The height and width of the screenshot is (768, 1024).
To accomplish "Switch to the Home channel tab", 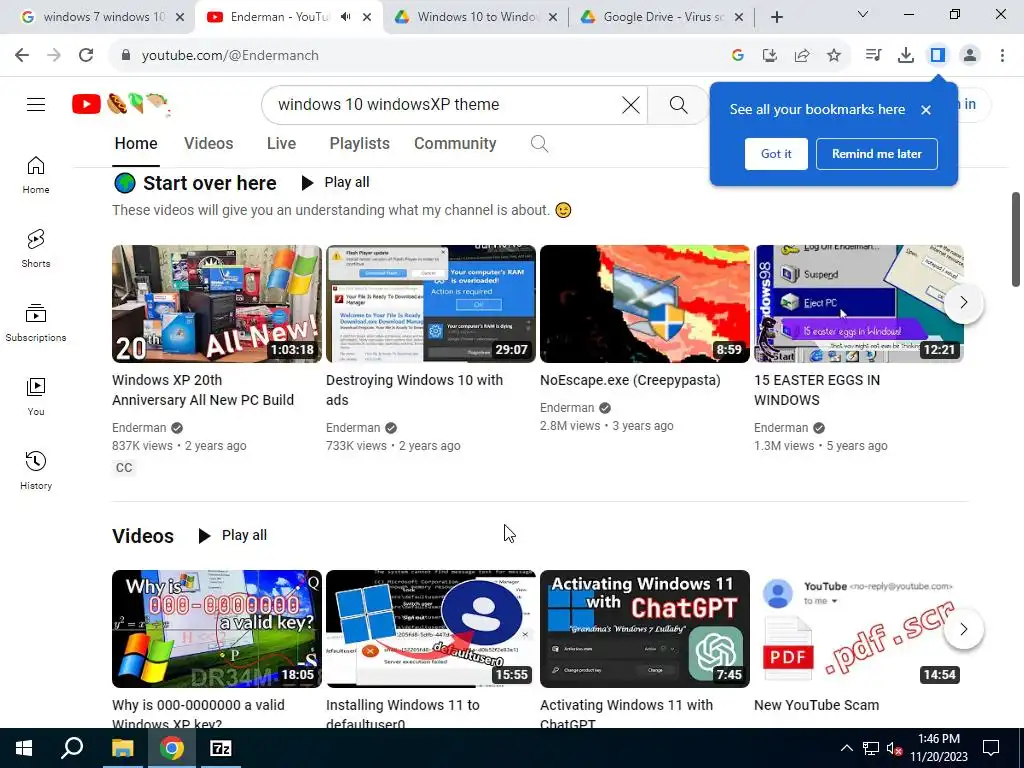I will (x=136, y=144).
